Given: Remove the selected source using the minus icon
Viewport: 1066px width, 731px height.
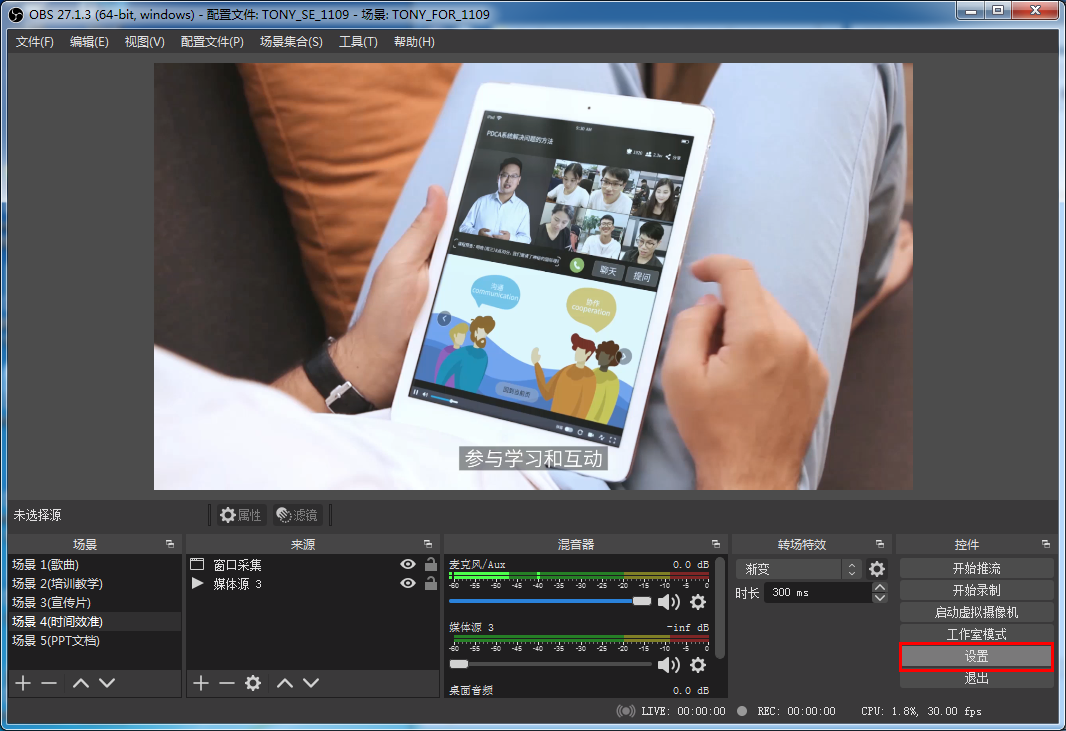Looking at the screenshot, I should (x=227, y=683).
